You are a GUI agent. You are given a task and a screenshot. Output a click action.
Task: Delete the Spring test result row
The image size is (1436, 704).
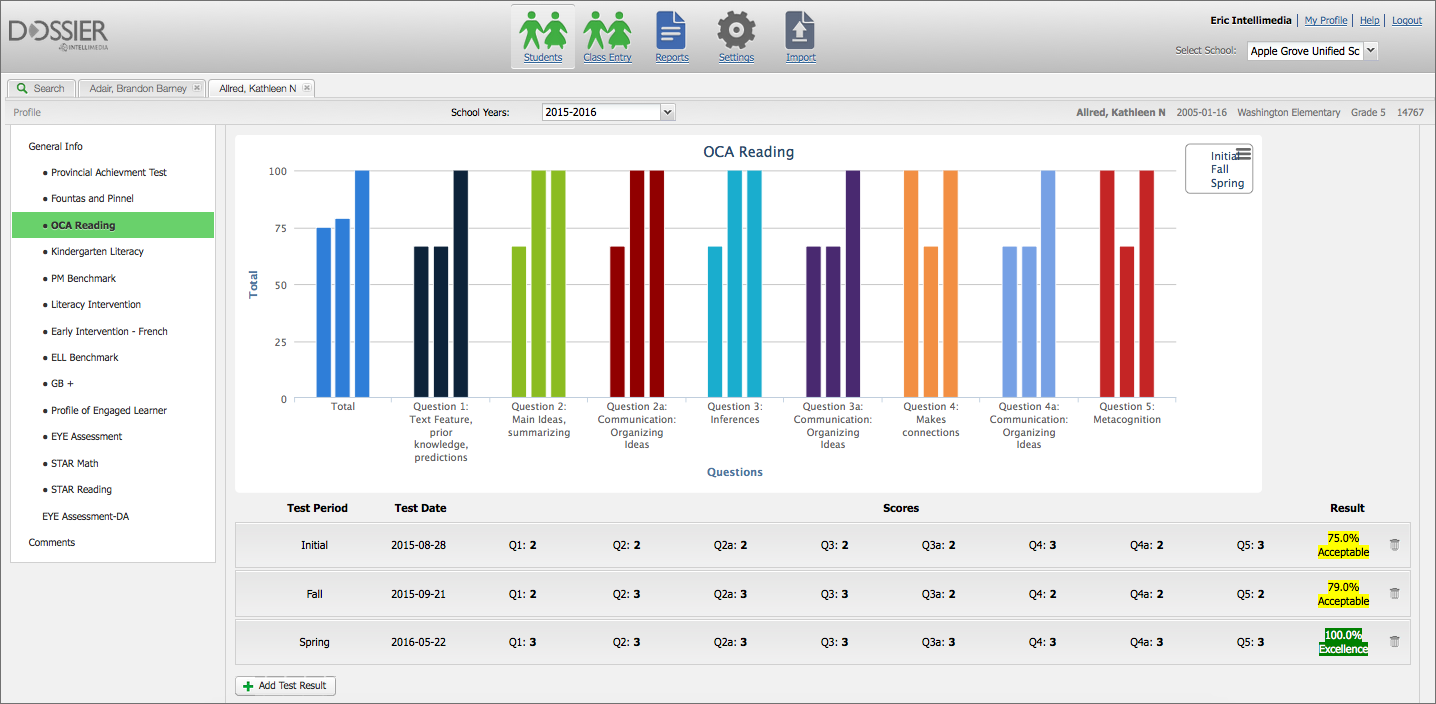(1395, 642)
